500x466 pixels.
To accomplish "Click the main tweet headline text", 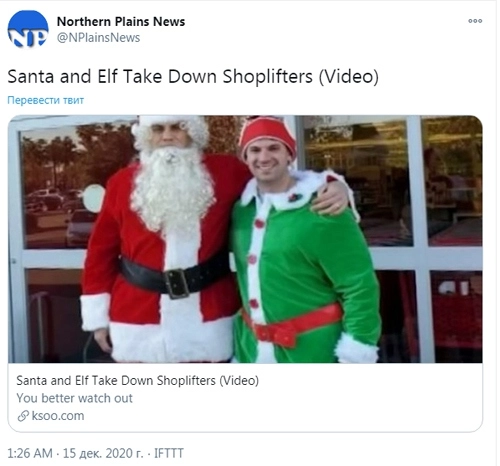I will [x=193, y=76].
